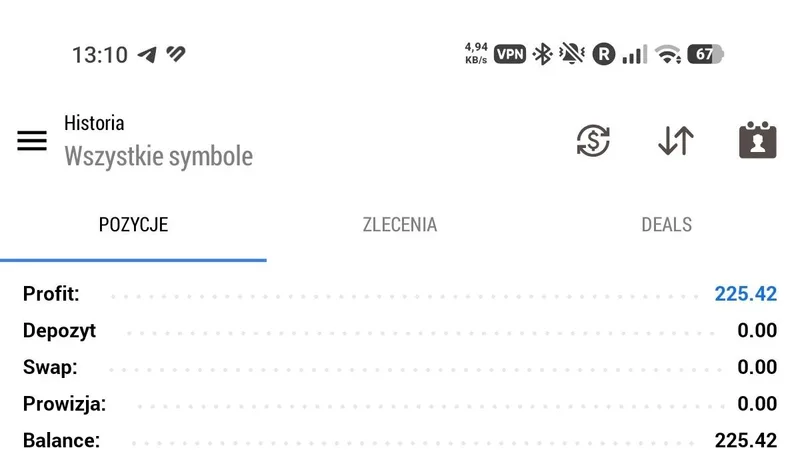
Task: Tap the Historia title
Action: (94, 123)
